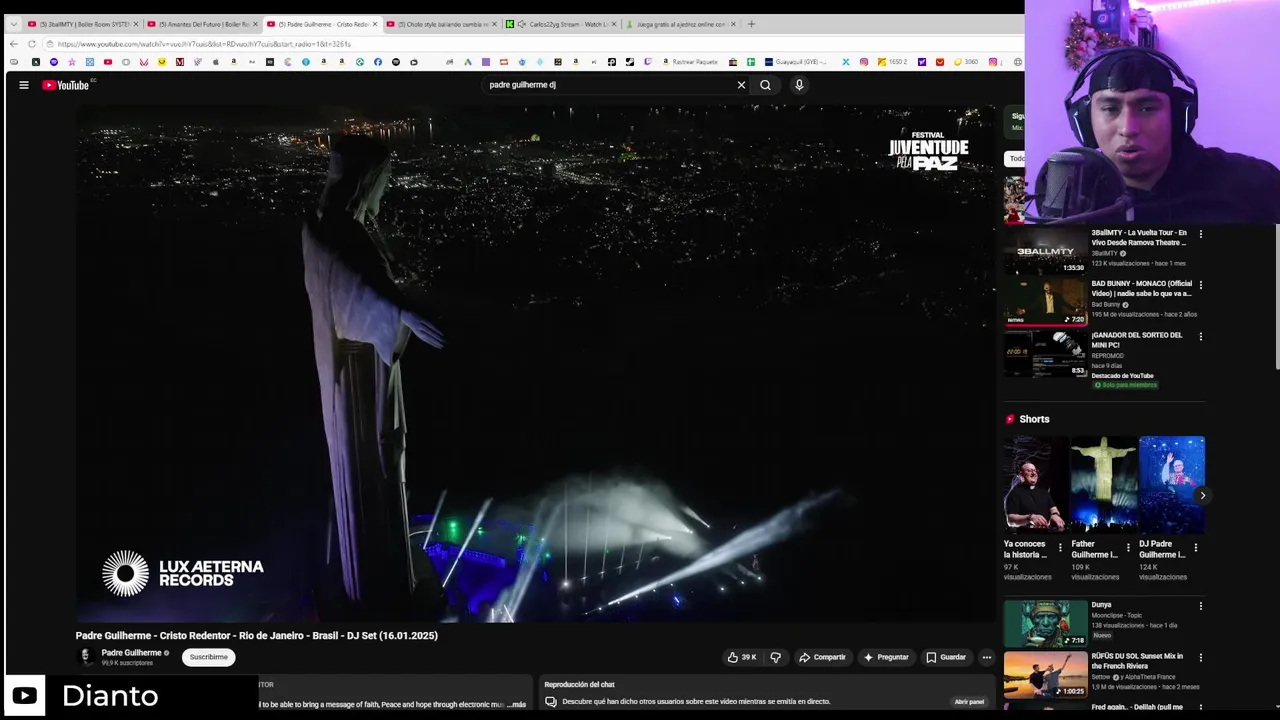Click Abrir panel for chat replay
The width and height of the screenshot is (1280, 720).
[x=969, y=702]
